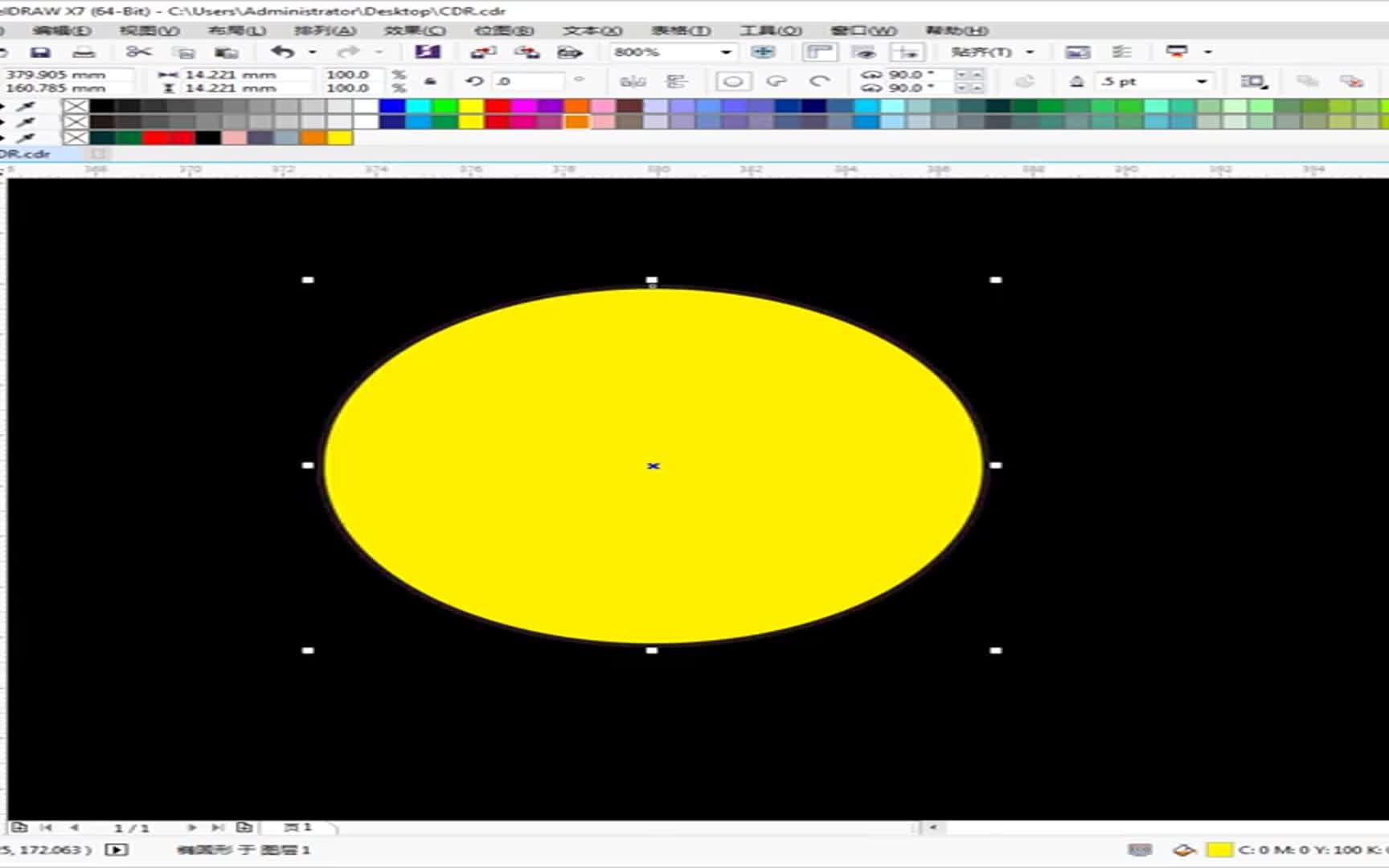
Task: Click the application launcher icon
Action: coord(1177,51)
